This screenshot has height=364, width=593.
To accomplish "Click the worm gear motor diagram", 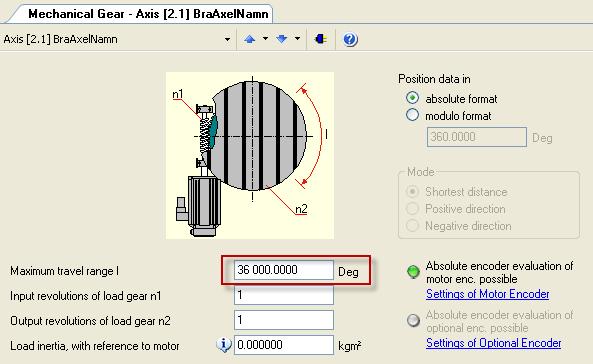I will click(250, 155).
